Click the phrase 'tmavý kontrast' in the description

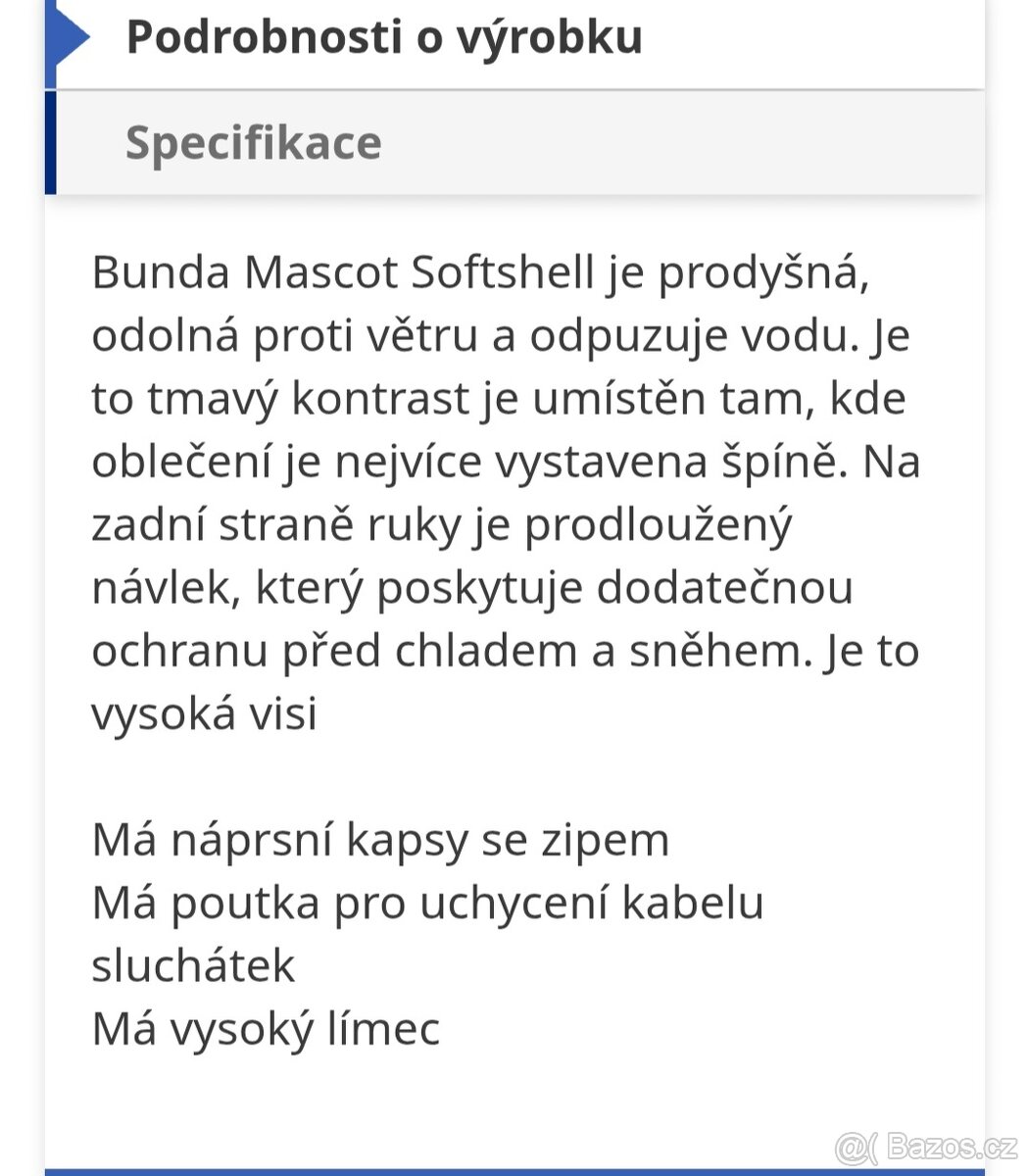(308, 400)
